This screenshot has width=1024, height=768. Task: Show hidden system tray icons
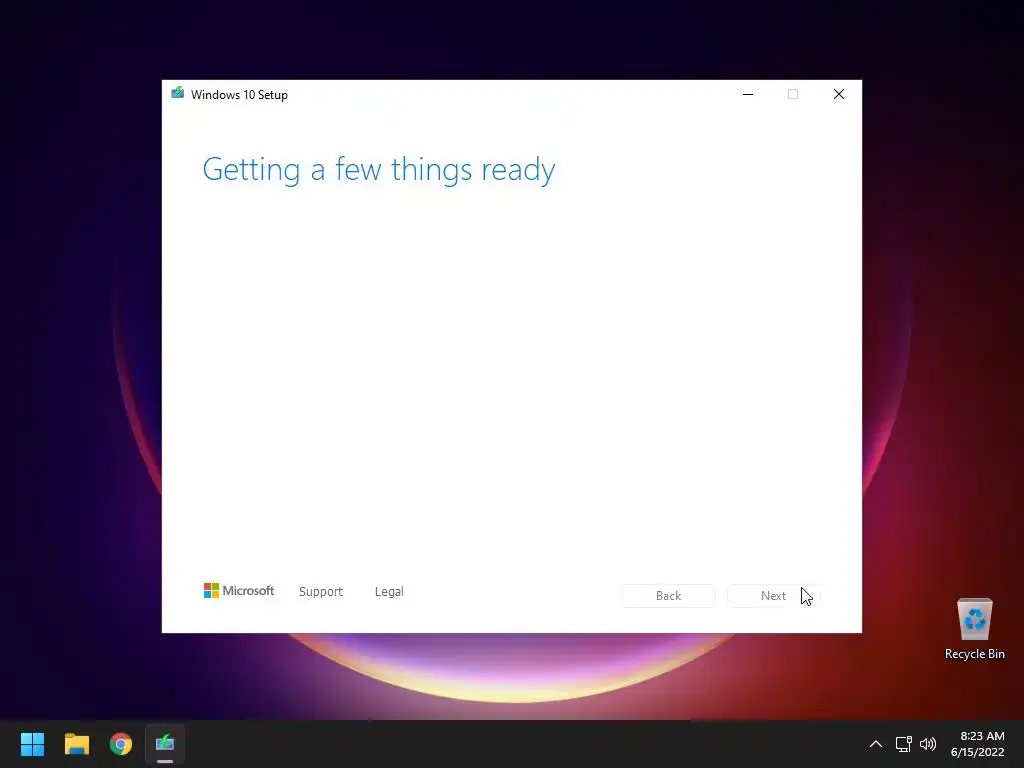pos(876,744)
